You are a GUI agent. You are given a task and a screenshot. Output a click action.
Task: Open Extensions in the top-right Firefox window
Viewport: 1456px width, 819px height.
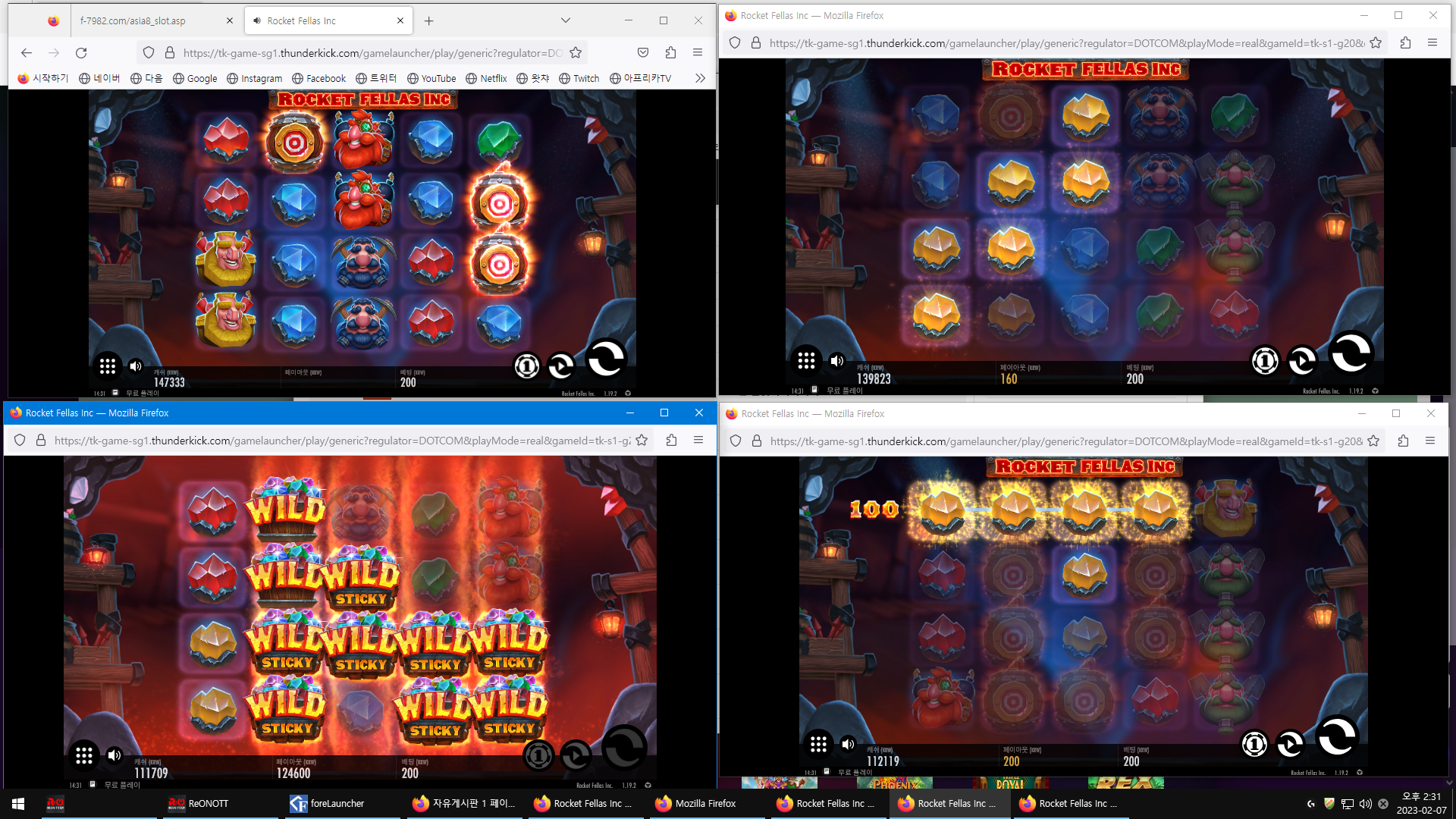tap(1405, 42)
